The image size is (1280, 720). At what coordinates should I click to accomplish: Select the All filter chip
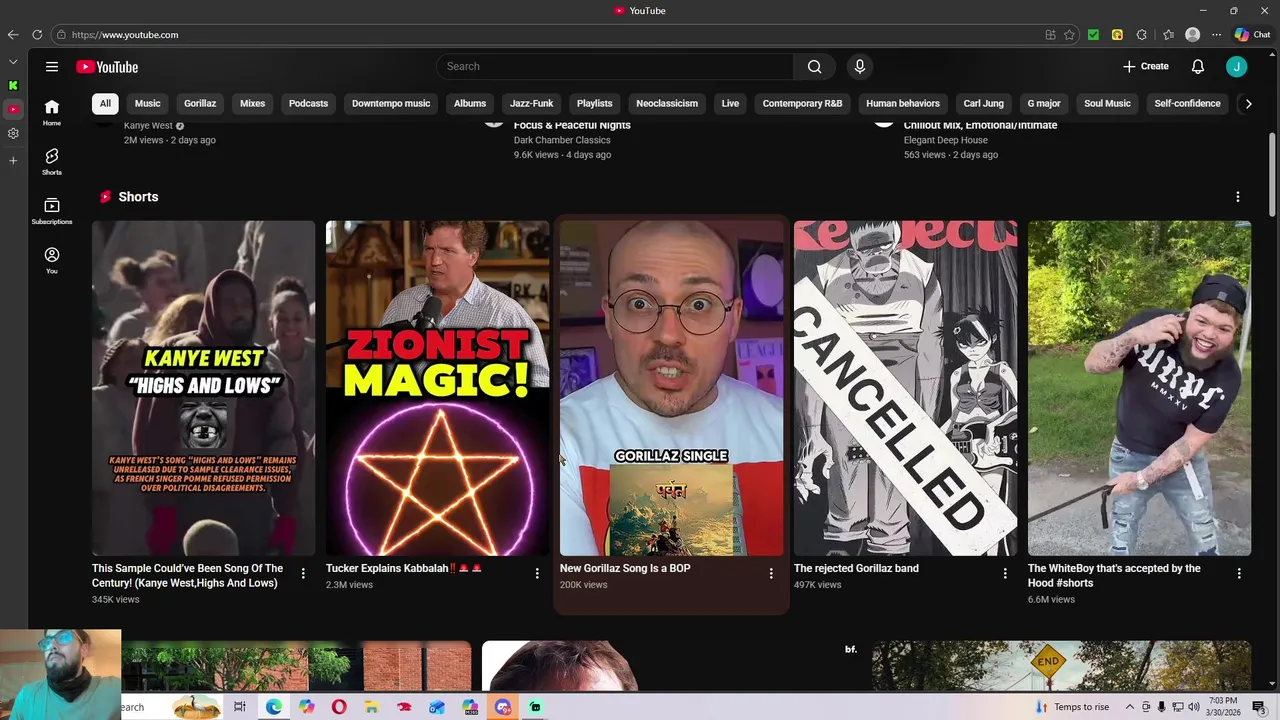tap(105, 103)
